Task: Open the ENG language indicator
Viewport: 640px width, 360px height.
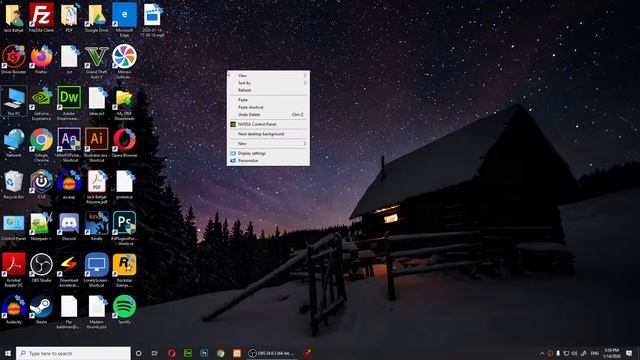Action: coord(595,353)
